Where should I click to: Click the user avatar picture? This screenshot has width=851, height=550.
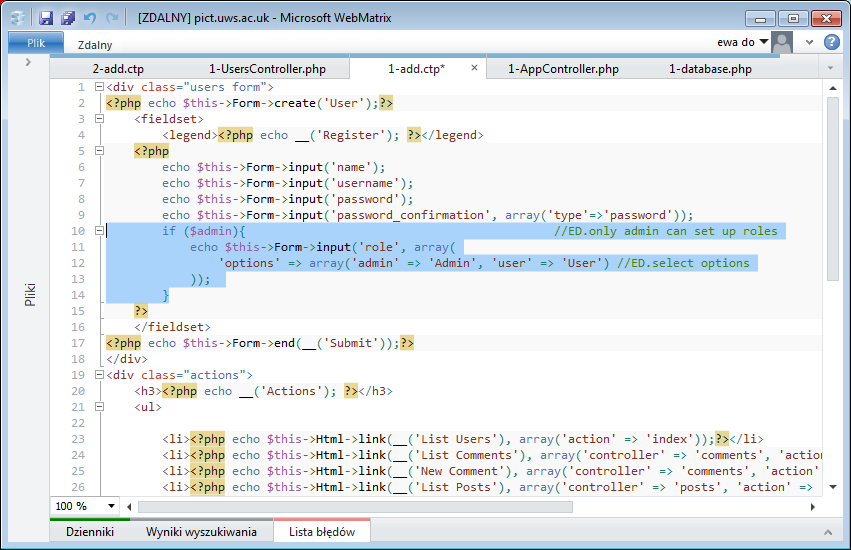point(782,42)
